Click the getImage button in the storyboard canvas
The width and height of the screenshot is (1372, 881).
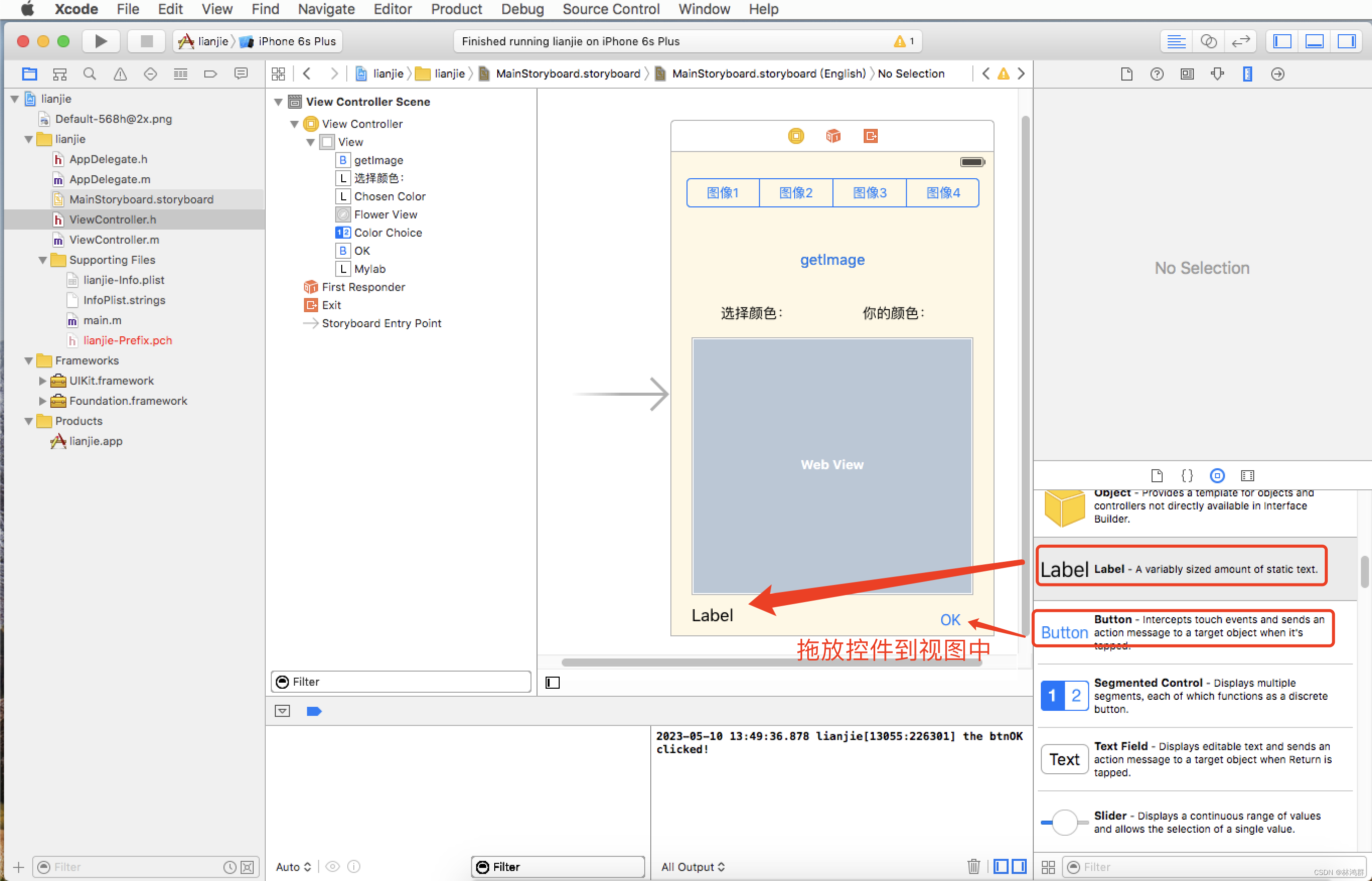(x=832, y=259)
